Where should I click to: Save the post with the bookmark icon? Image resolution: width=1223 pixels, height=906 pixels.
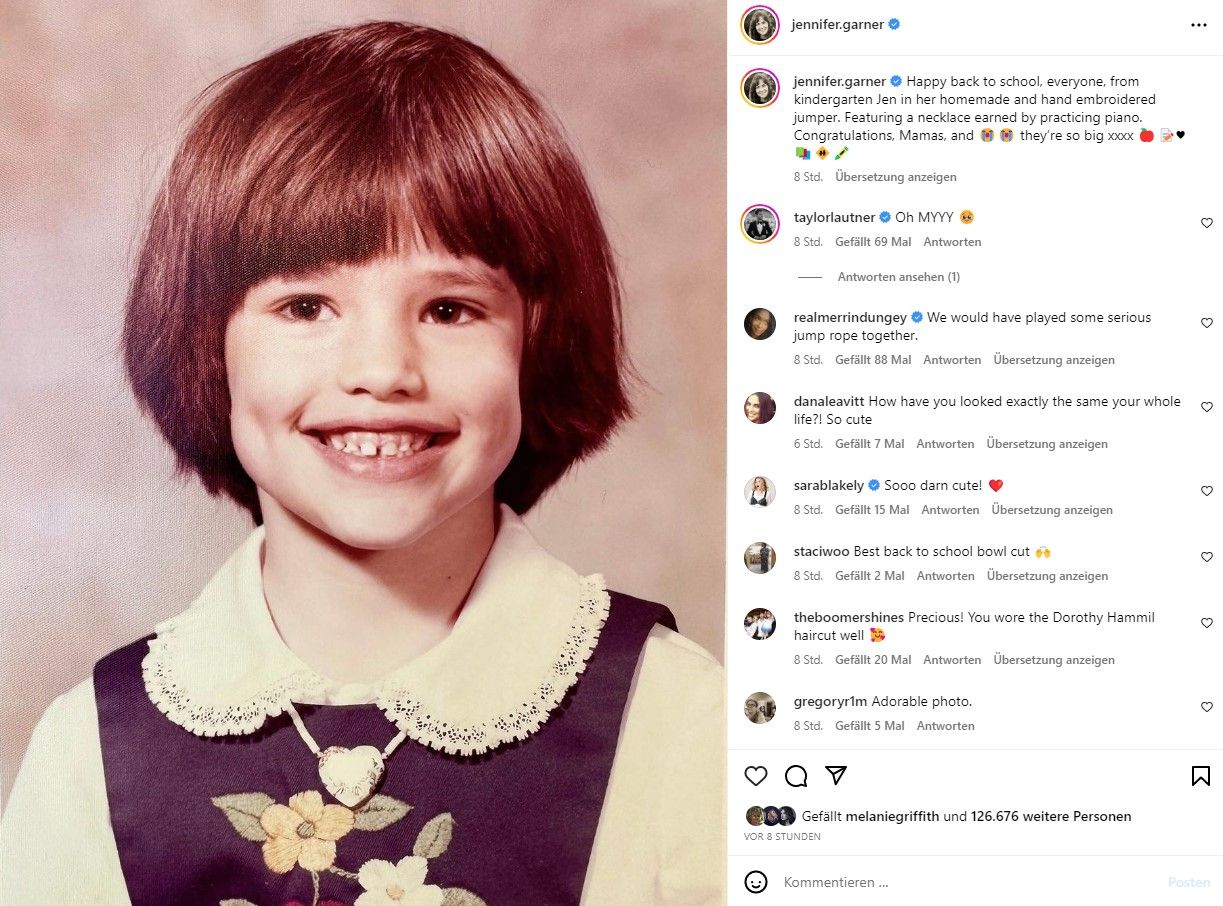coord(1201,776)
